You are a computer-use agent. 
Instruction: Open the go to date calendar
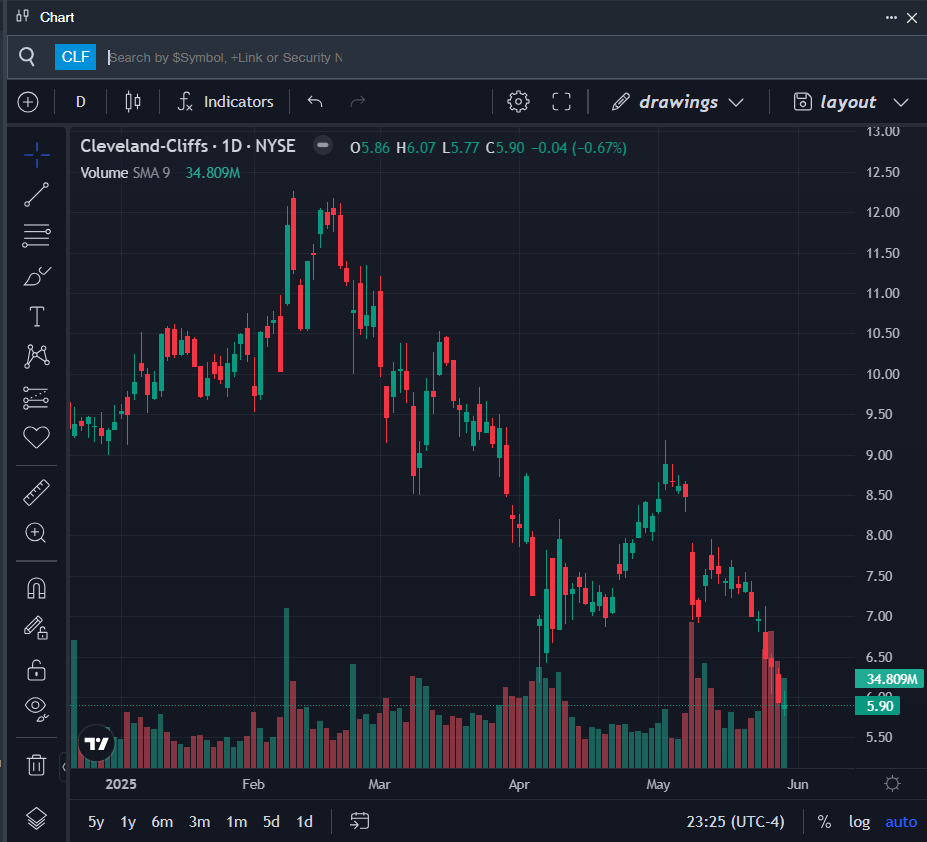(x=359, y=821)
